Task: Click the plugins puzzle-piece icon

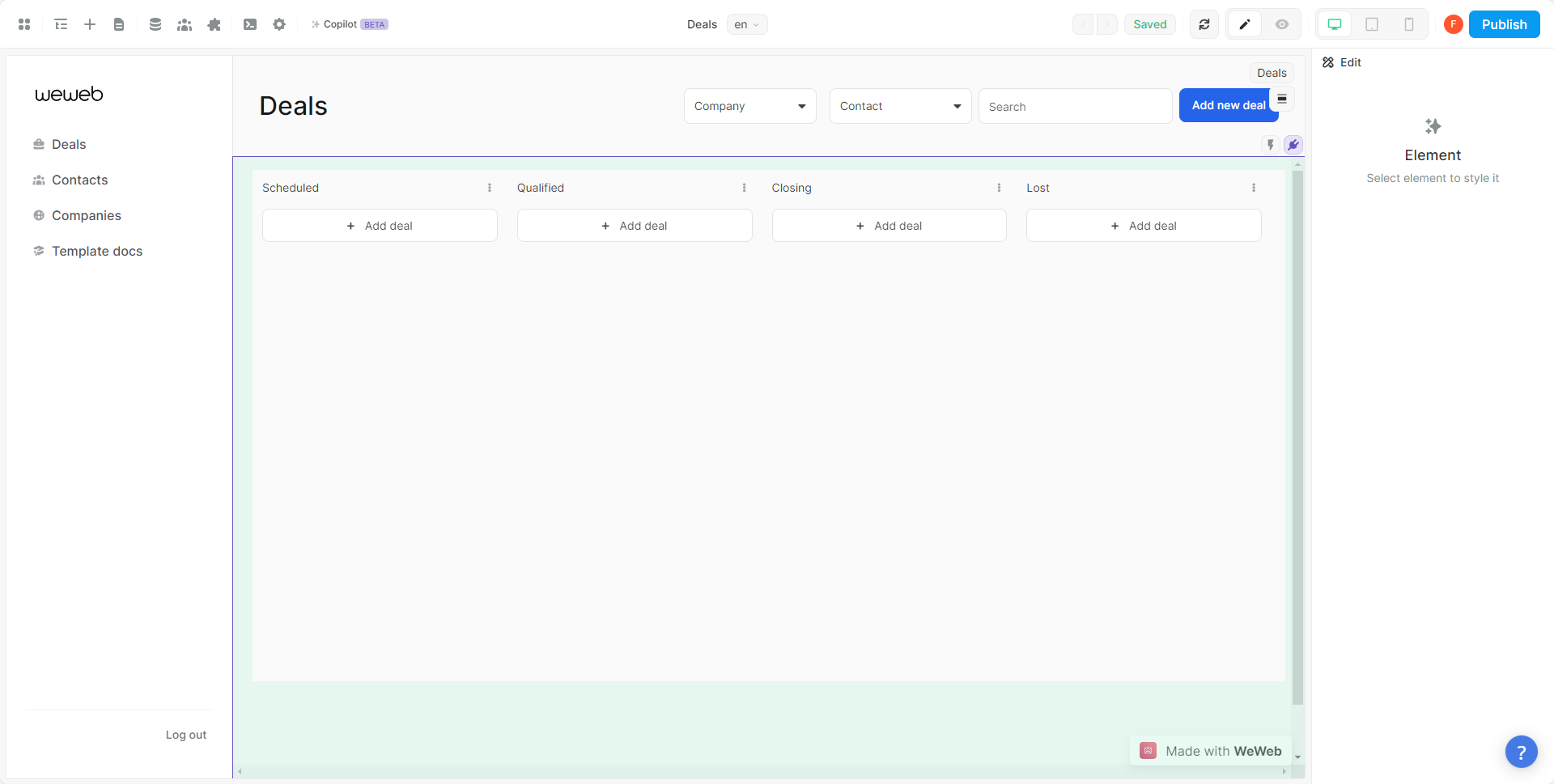Action: (214, 24)
